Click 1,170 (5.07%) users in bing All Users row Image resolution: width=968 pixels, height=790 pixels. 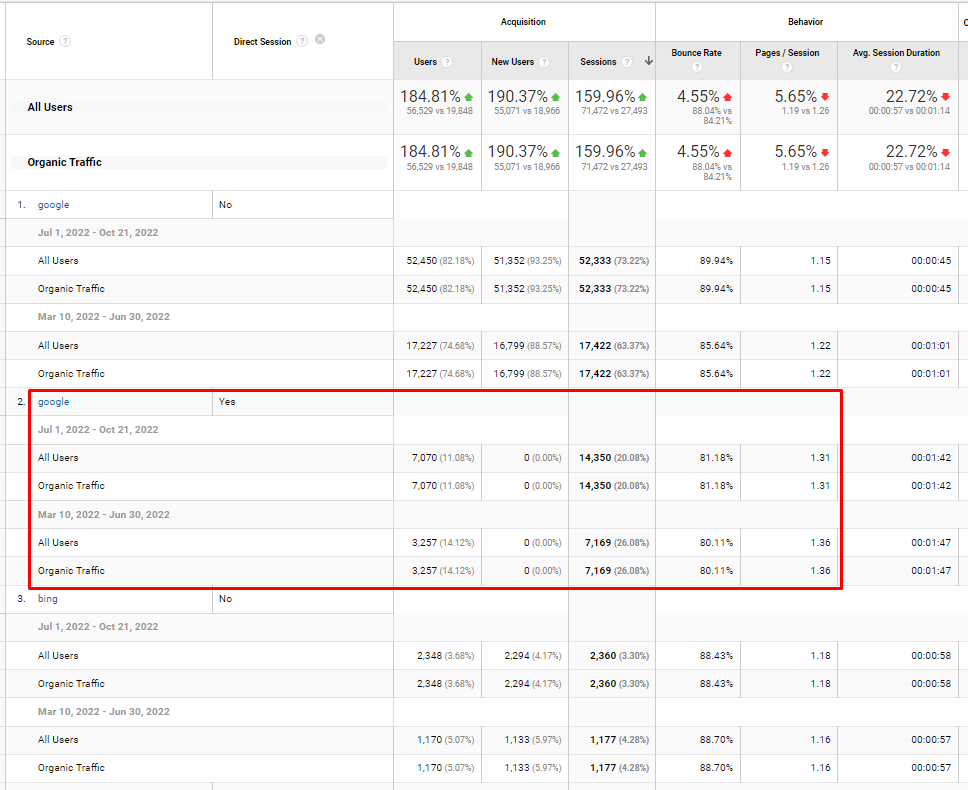pyautogui.click(x=445, y=739)
